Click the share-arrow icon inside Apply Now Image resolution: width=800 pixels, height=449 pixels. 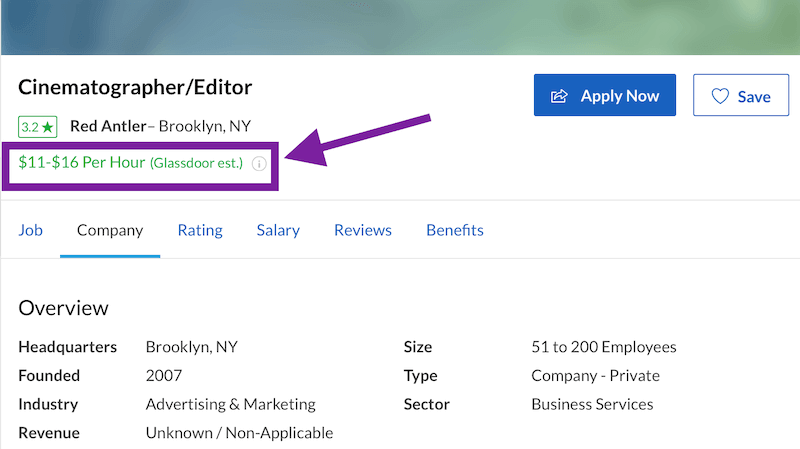[560, 96]
